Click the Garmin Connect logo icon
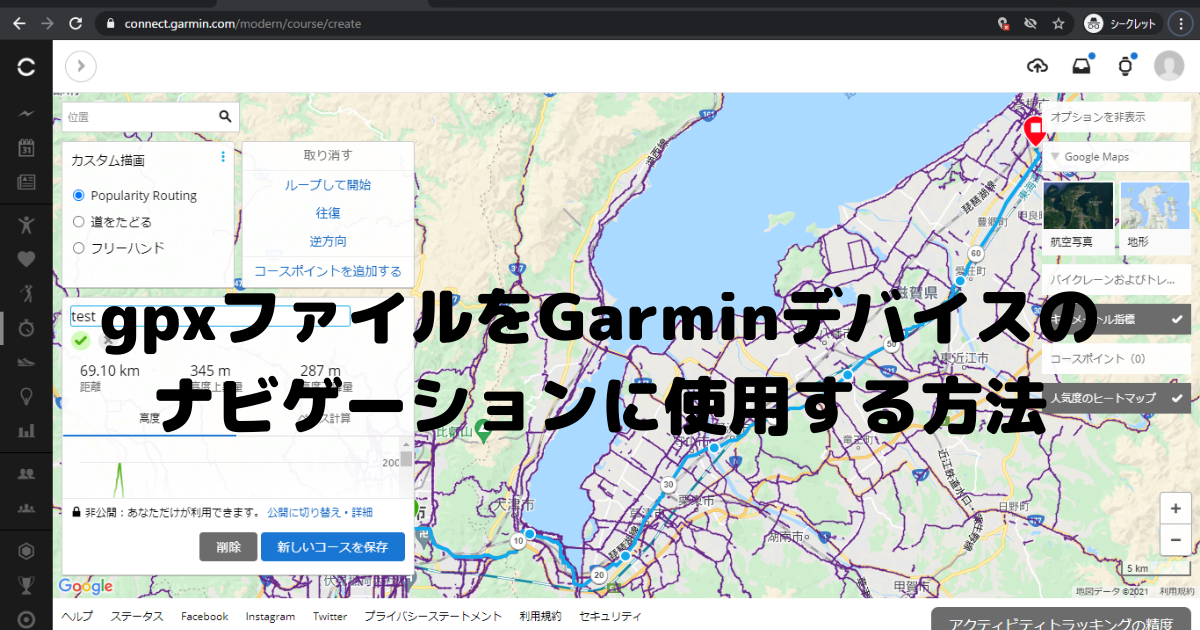Image resolution: width=1200 pixels, height=630 pixels. pos(27,67)
